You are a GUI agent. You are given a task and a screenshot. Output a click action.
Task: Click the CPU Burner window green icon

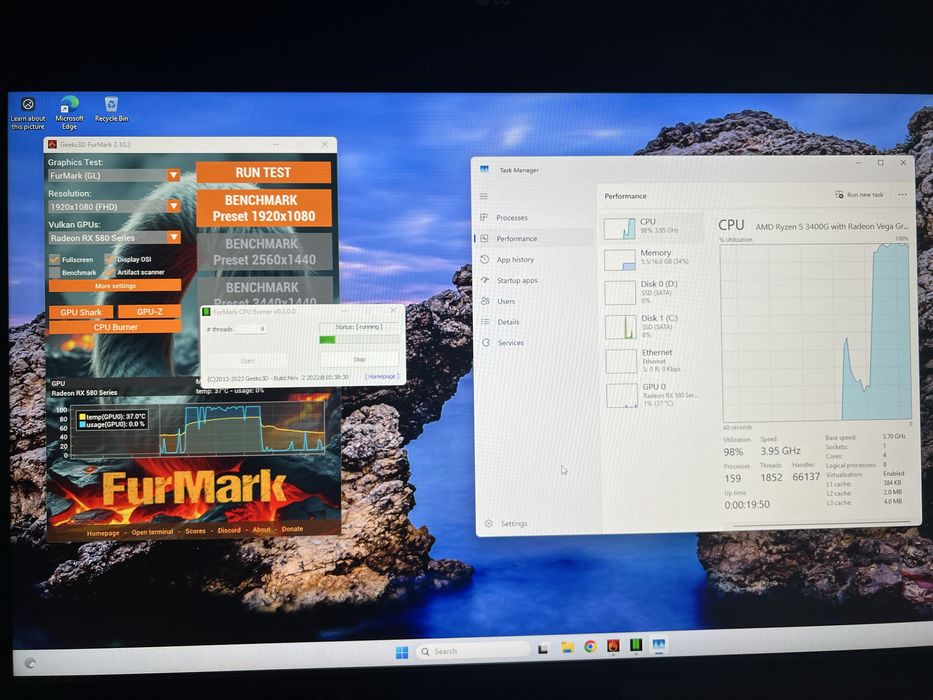pyautogui.click(x=206, y=312)
